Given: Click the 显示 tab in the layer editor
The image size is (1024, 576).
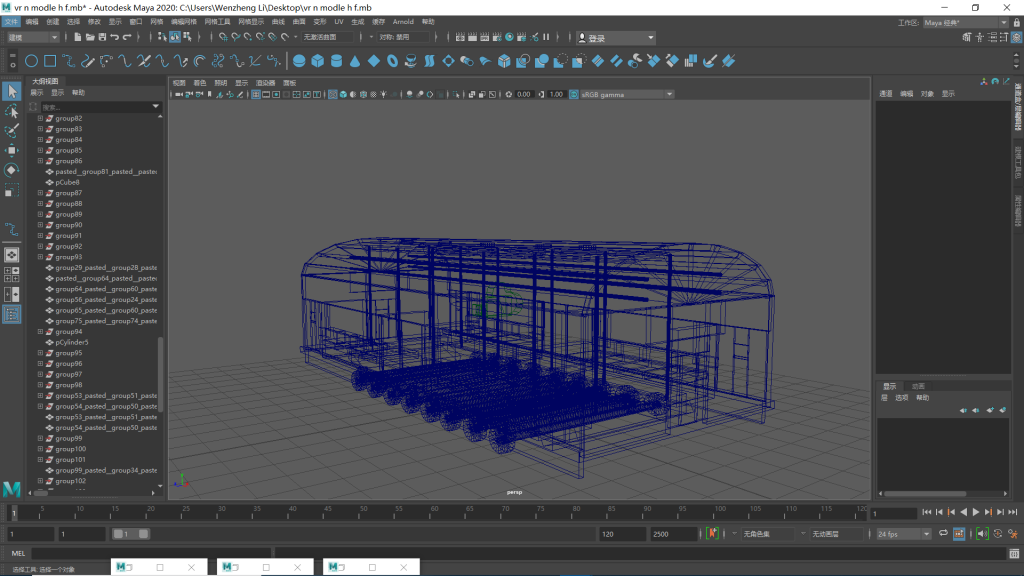Looking at the screenshot, I should coord(889,387).
